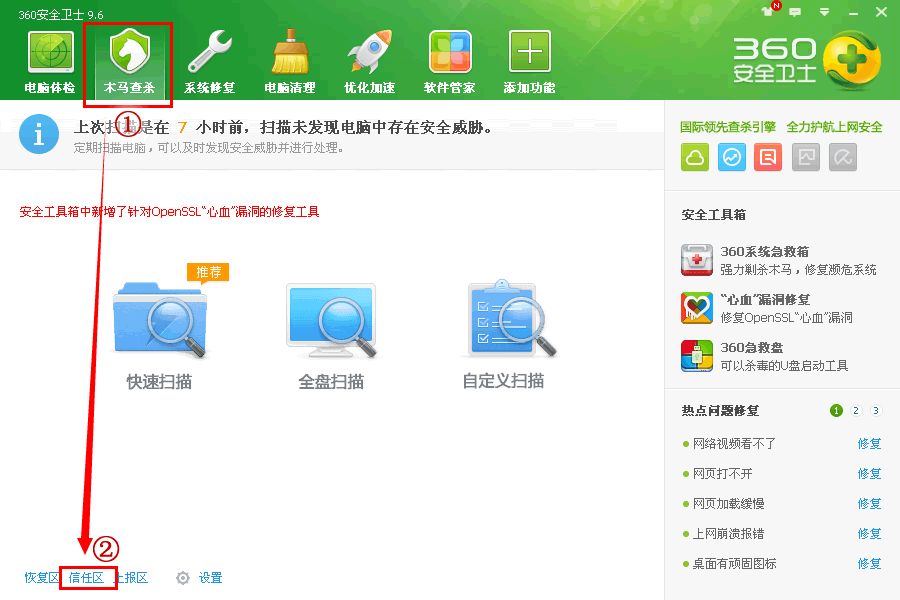Open 系统修复 wrench icon
The width and height of the screenshot is (900, 600).
pos(210,52)
